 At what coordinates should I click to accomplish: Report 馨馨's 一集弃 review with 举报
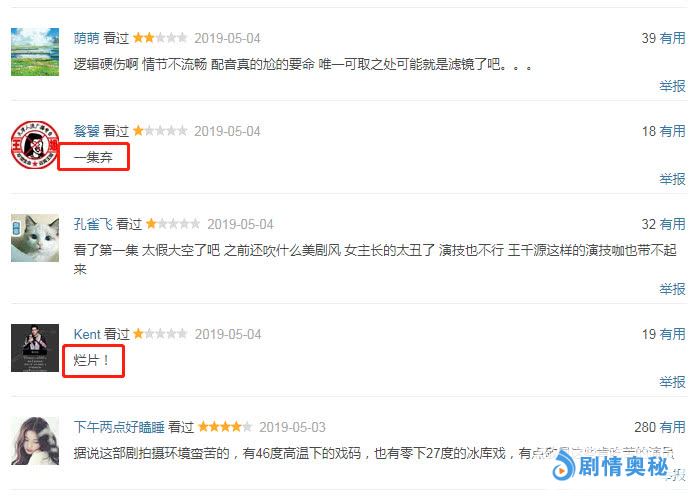point(672,179)
